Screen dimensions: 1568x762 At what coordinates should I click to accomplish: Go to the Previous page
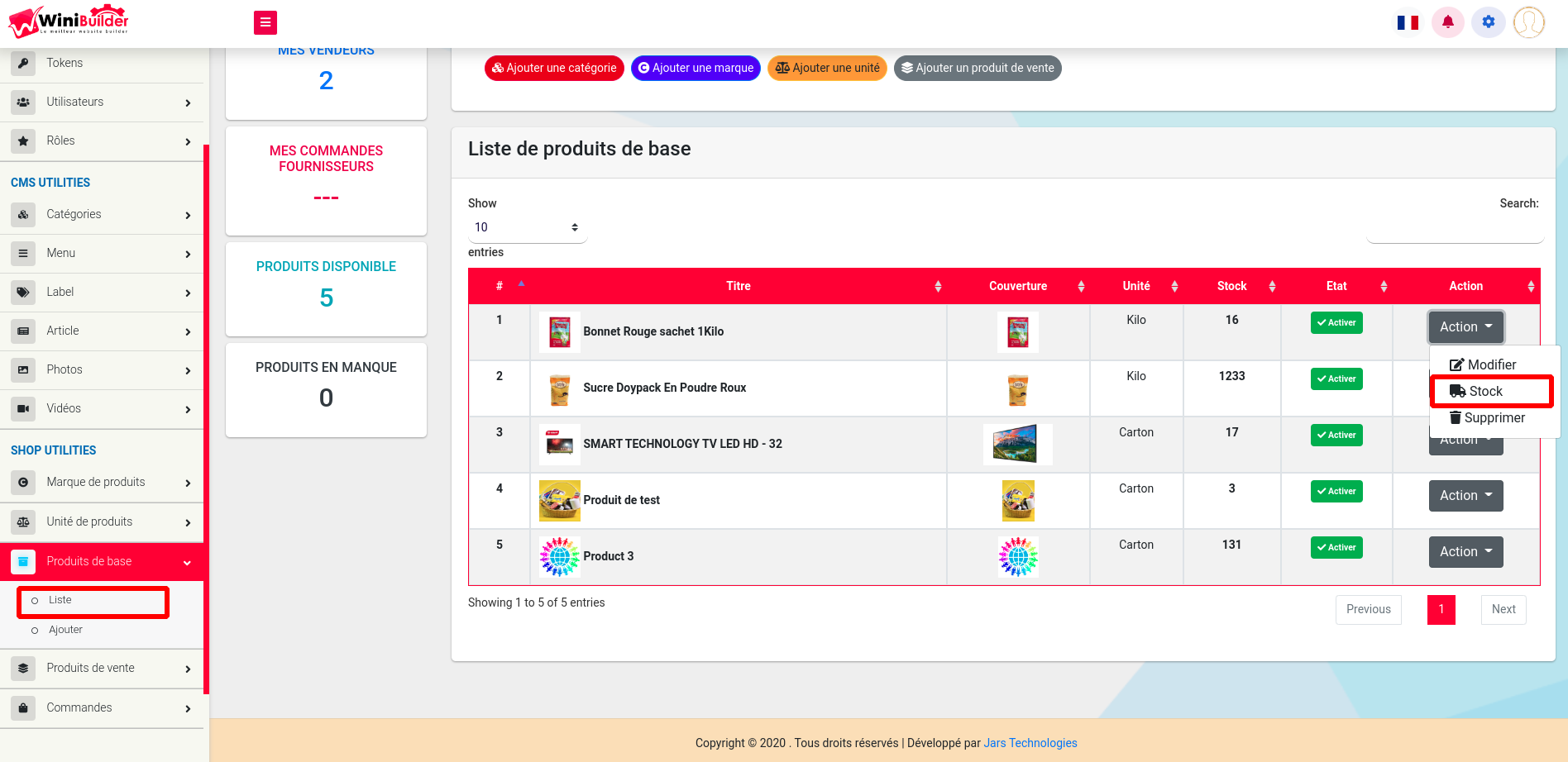[x=1369, y=609]
